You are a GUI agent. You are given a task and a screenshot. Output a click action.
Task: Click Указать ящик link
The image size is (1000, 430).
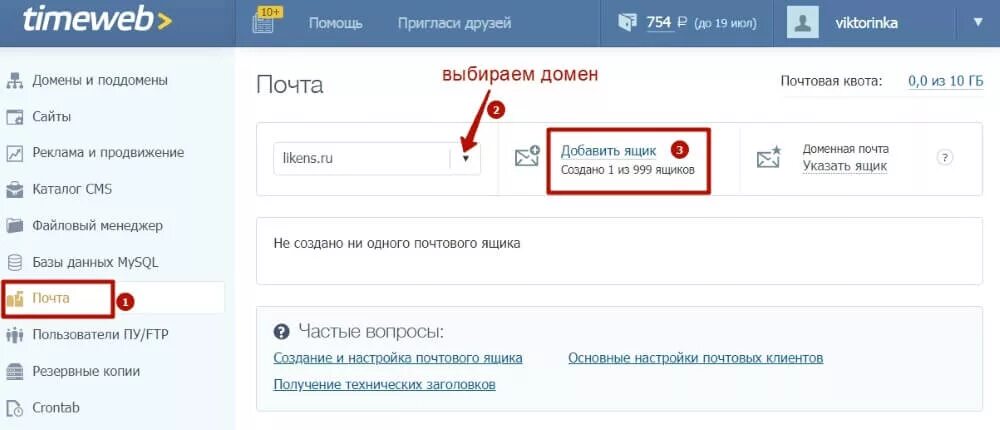[844, 167]
